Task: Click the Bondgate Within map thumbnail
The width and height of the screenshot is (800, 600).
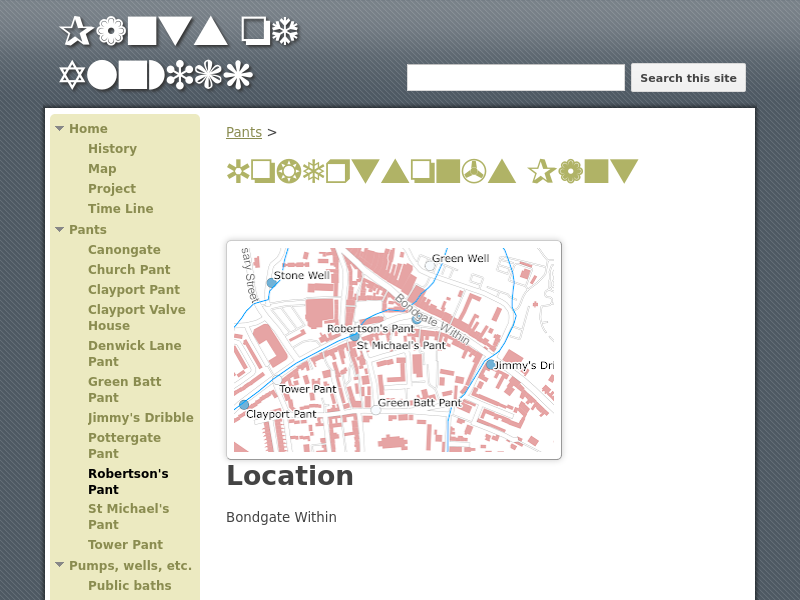Action: pyautogui.click(x=394, y=350)
